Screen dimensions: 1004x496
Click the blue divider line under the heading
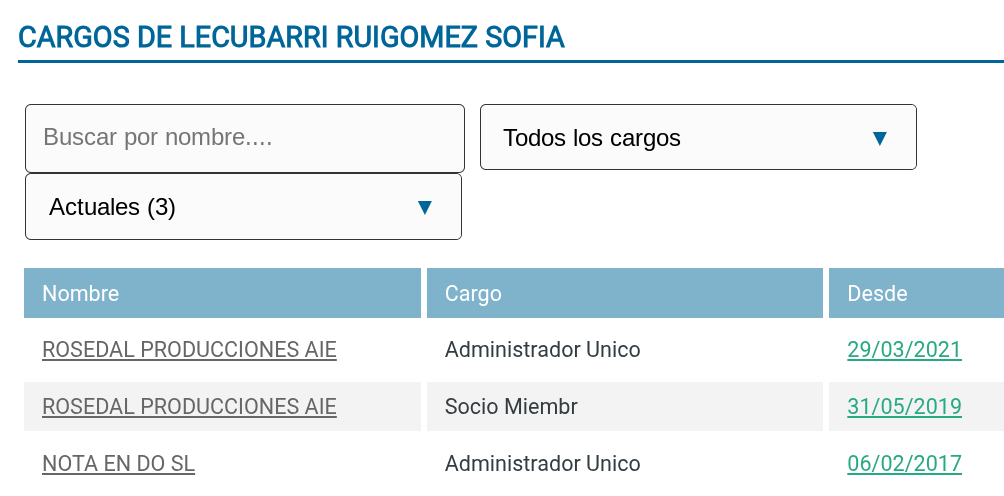pyautogui.click(x=510, y=62)
